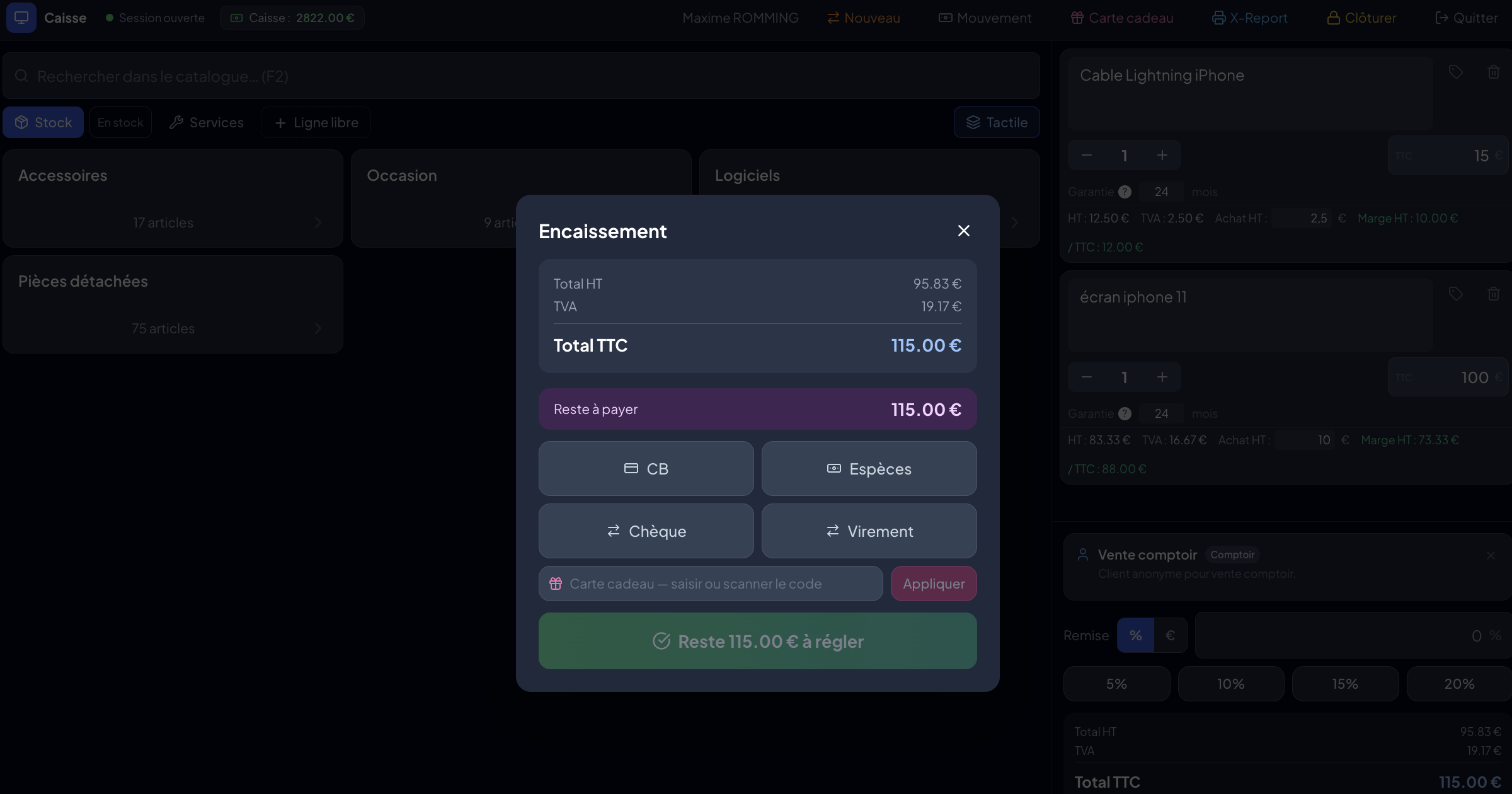Click the gift icon in Carte cadeau field
The height and width of the screenshot is (794, 1512).
click(x=556, y=584)
